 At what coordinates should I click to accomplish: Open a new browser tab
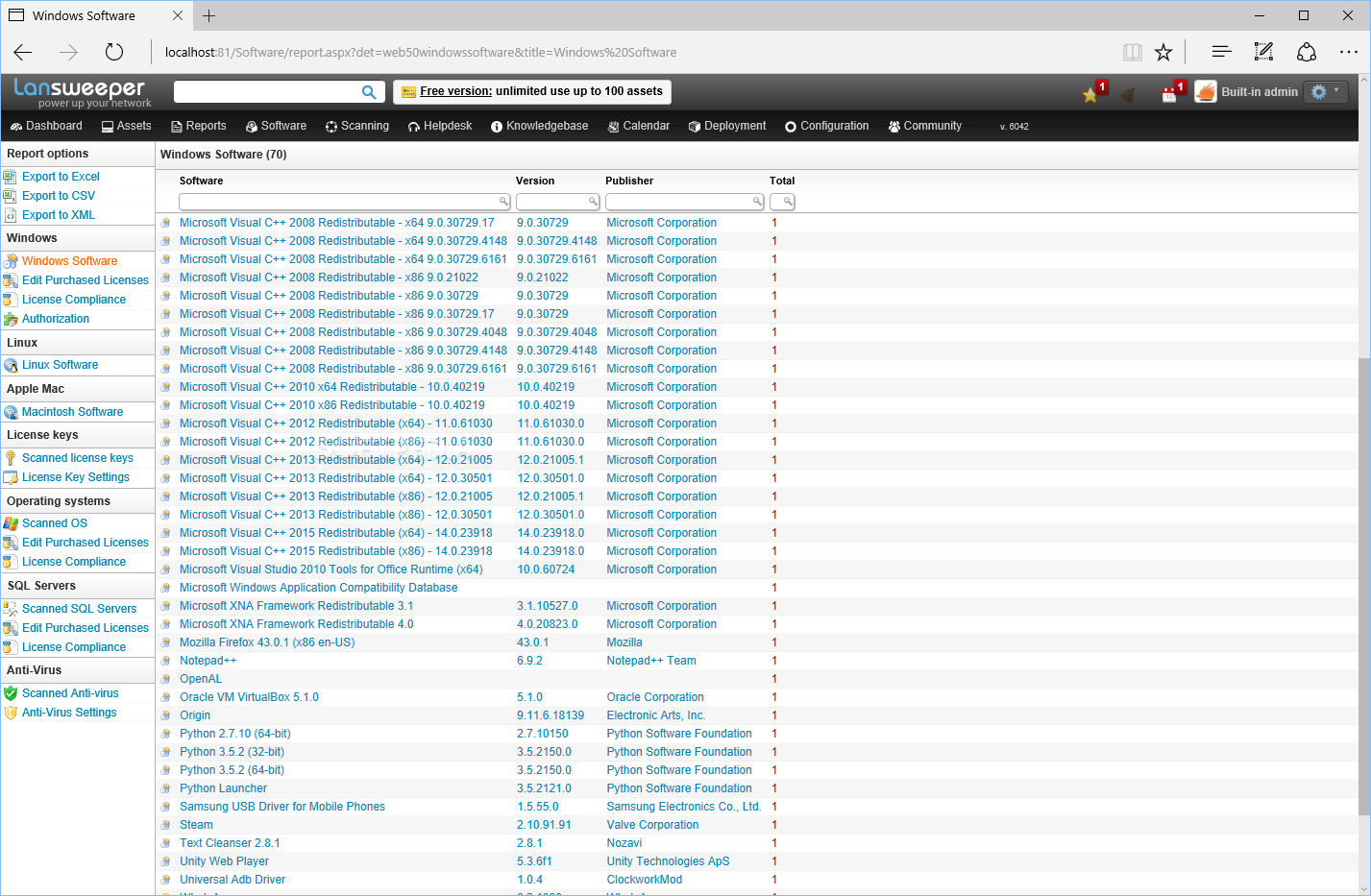click(208, 15)
